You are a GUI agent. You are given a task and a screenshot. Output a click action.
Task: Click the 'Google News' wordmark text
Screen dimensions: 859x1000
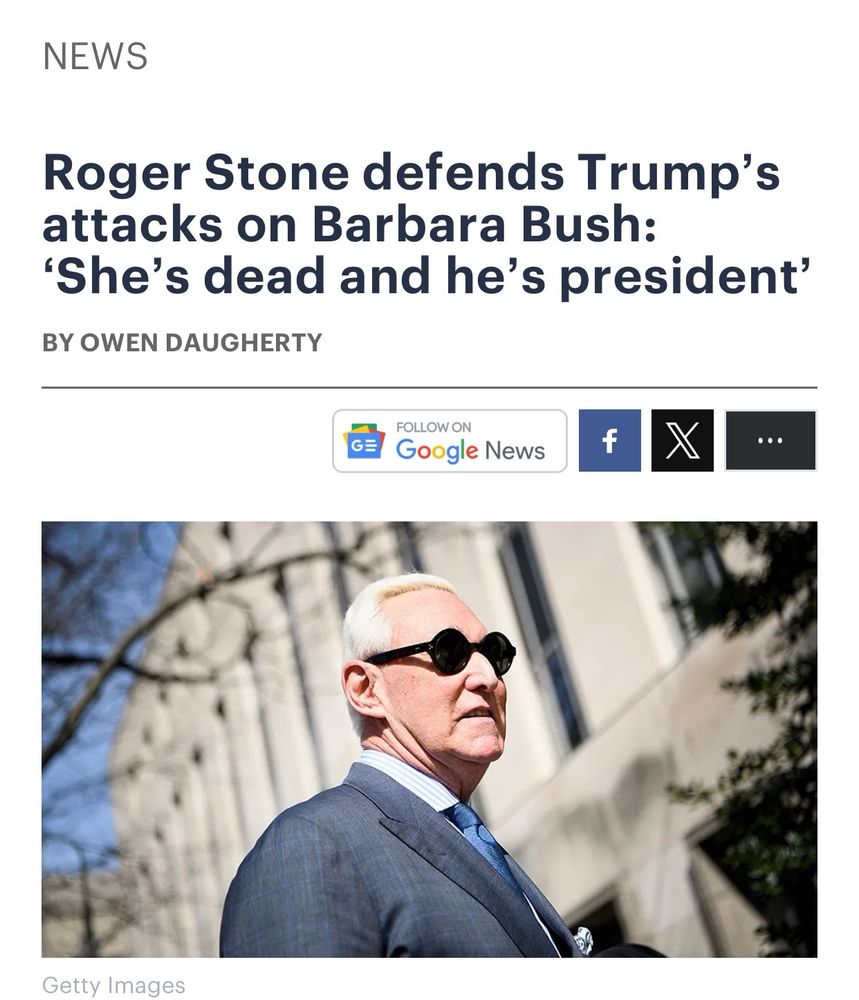470,450
